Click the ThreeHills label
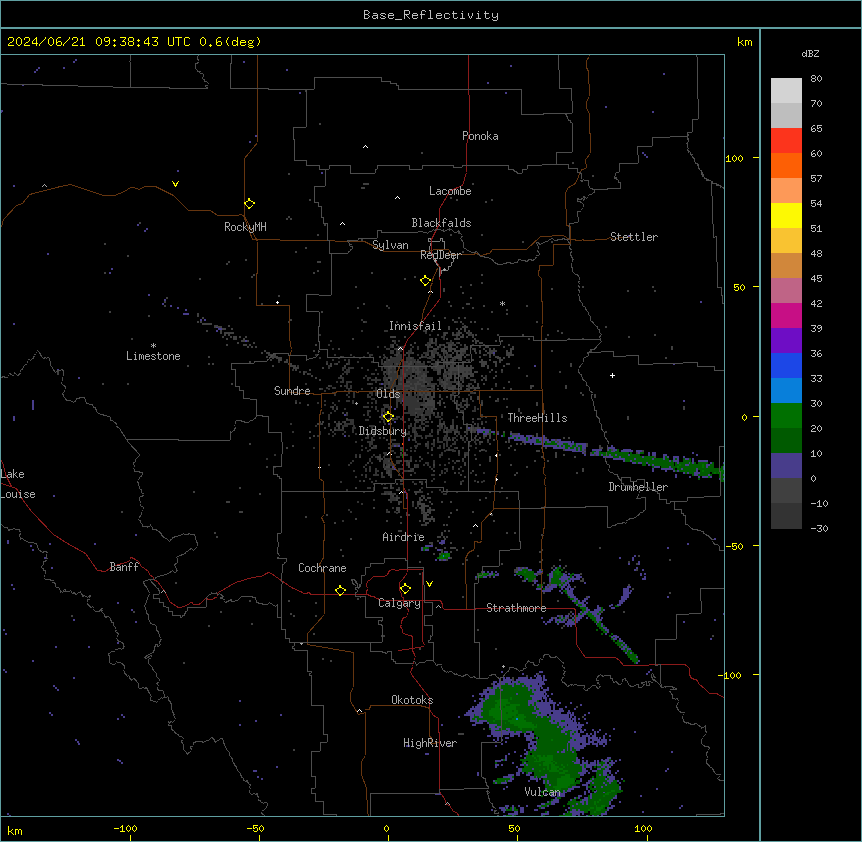This screenshot has height=842, width=862. [537, 418]
